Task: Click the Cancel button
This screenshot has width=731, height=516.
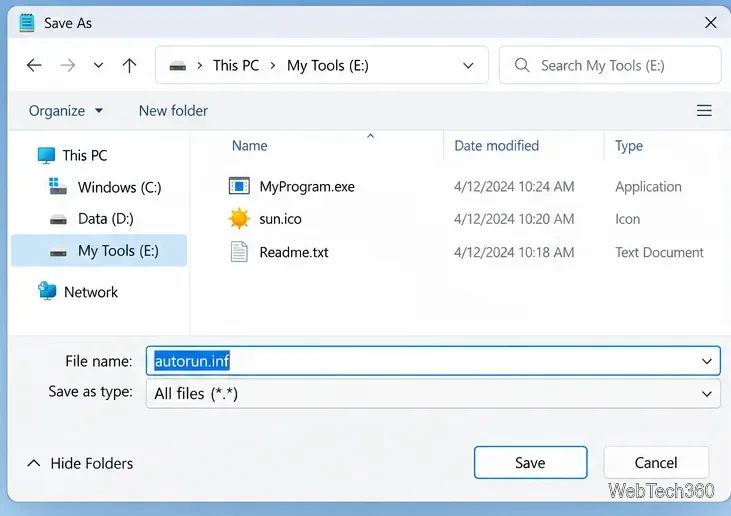Action: (x=656, y=462)
